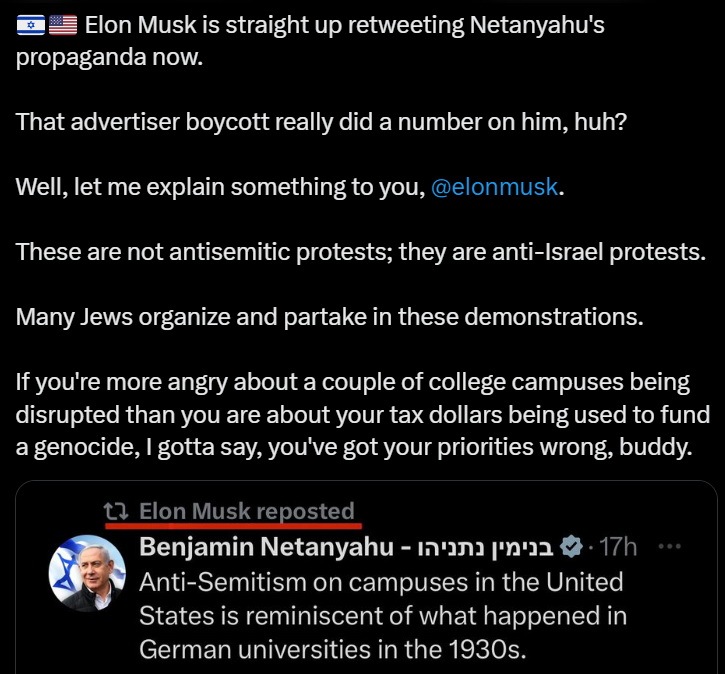The image size is (725, 674).
Task: Click the "Well, let me explain something" text
Action: (x=220, y=186)
